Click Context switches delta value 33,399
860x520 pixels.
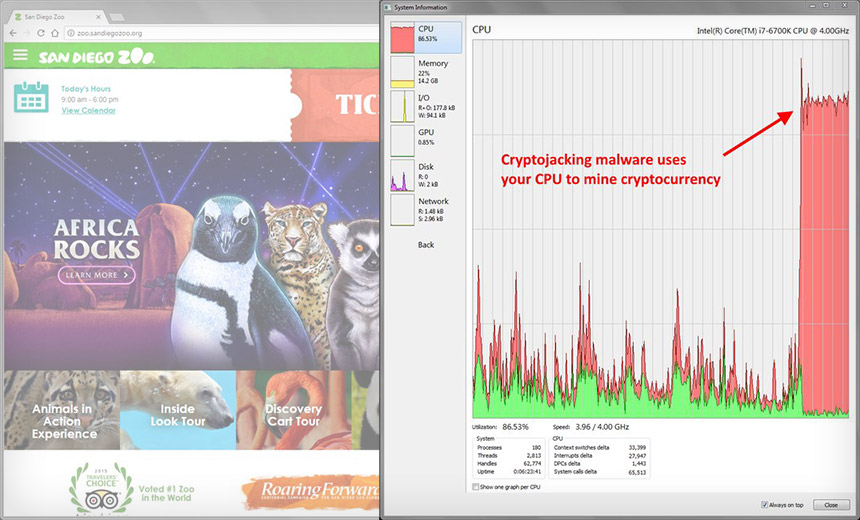[637, 448]
